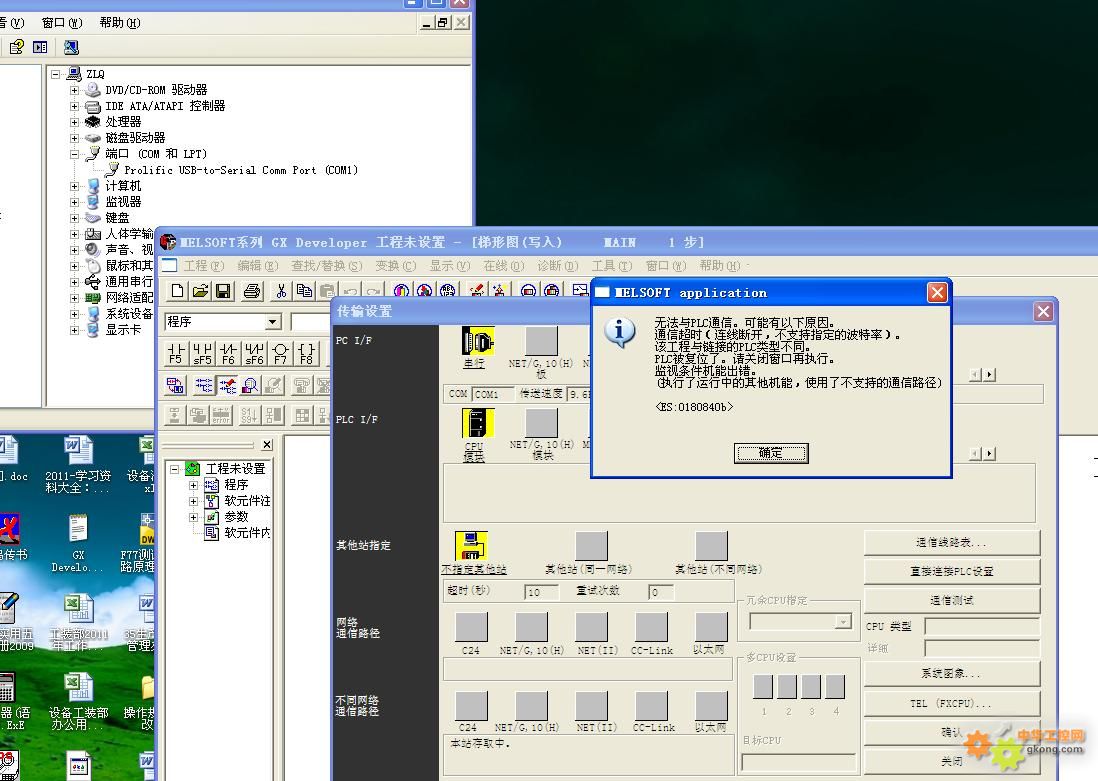Collapse 端口 (COM 和 LPT) node
This screenshot has height=781, width=1098.
[74, 154]
